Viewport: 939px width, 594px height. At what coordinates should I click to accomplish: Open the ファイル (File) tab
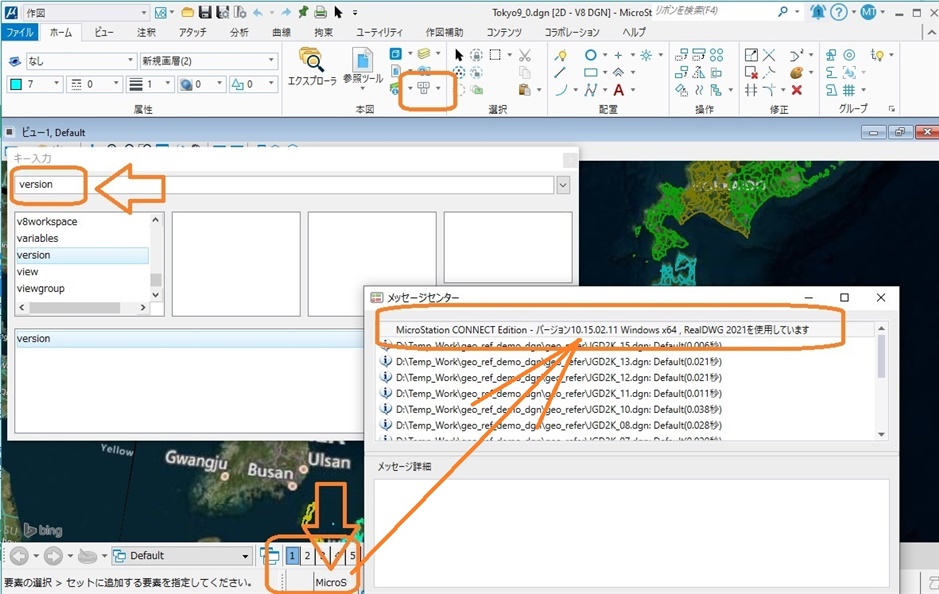click(20, 32)
